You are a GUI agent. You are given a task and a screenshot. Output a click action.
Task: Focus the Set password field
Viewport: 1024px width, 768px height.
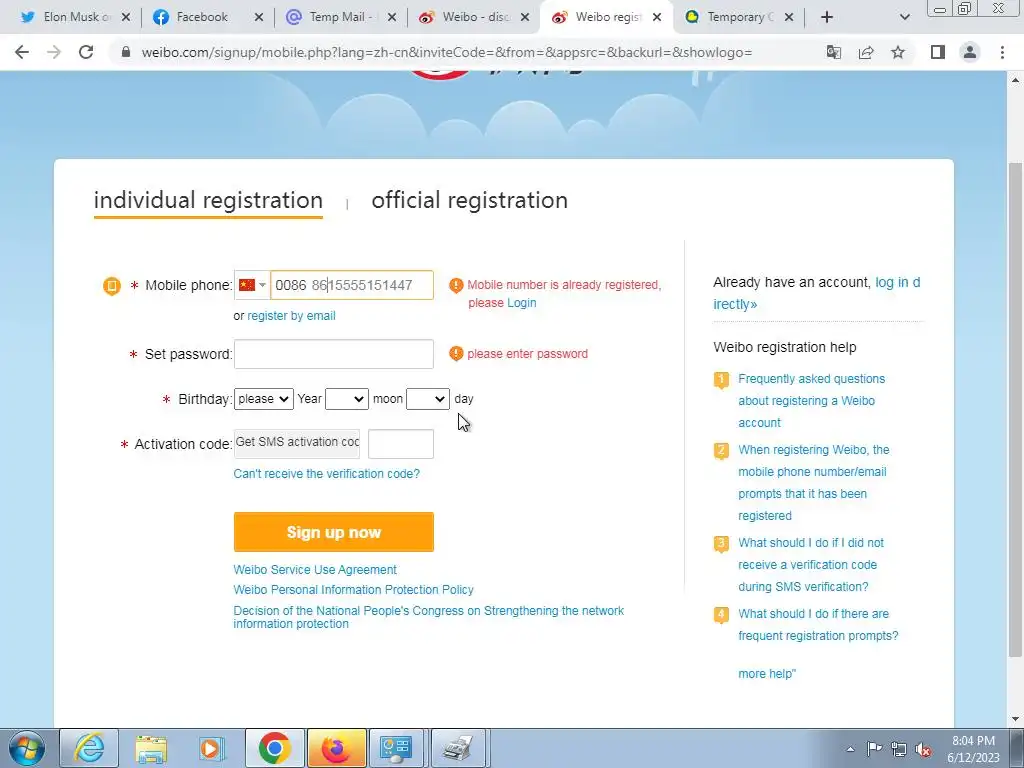pyautogui.click(x=334, y=354)
